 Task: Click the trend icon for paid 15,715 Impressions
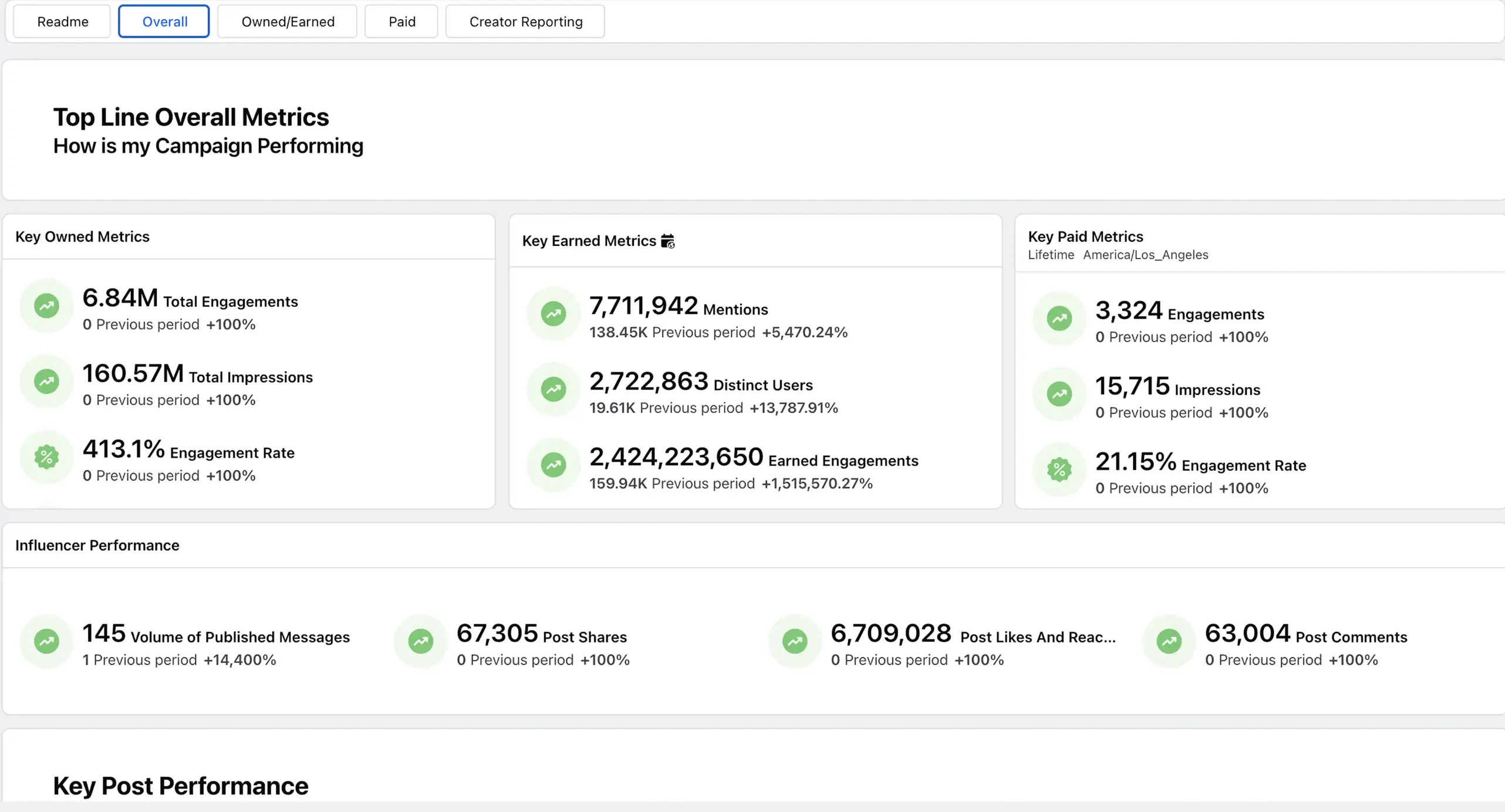coord(1059,394)
